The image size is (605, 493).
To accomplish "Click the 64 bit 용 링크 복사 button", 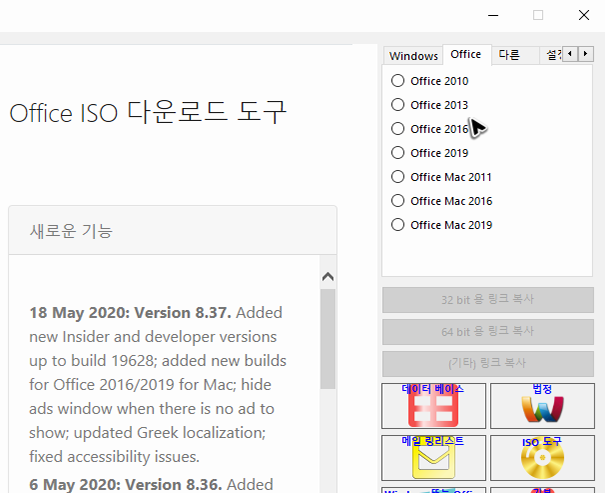I will click(x=488, y=332).
